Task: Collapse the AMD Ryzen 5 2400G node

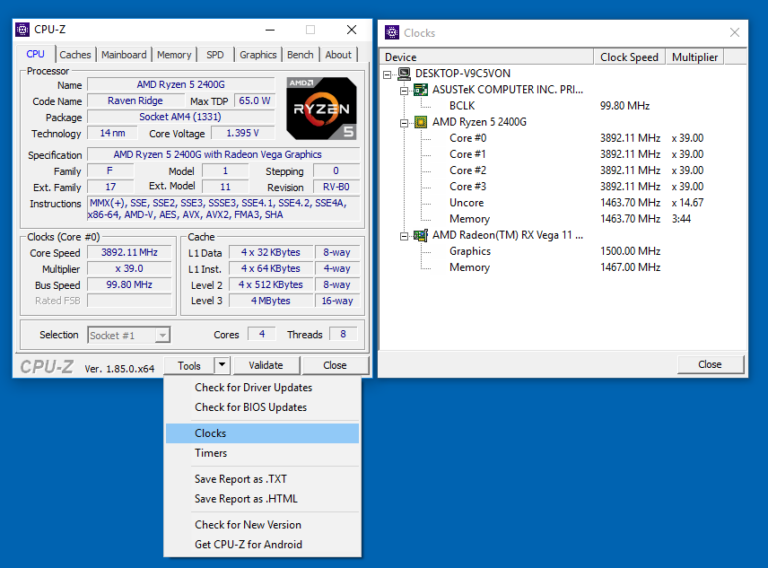Action: 404,123
